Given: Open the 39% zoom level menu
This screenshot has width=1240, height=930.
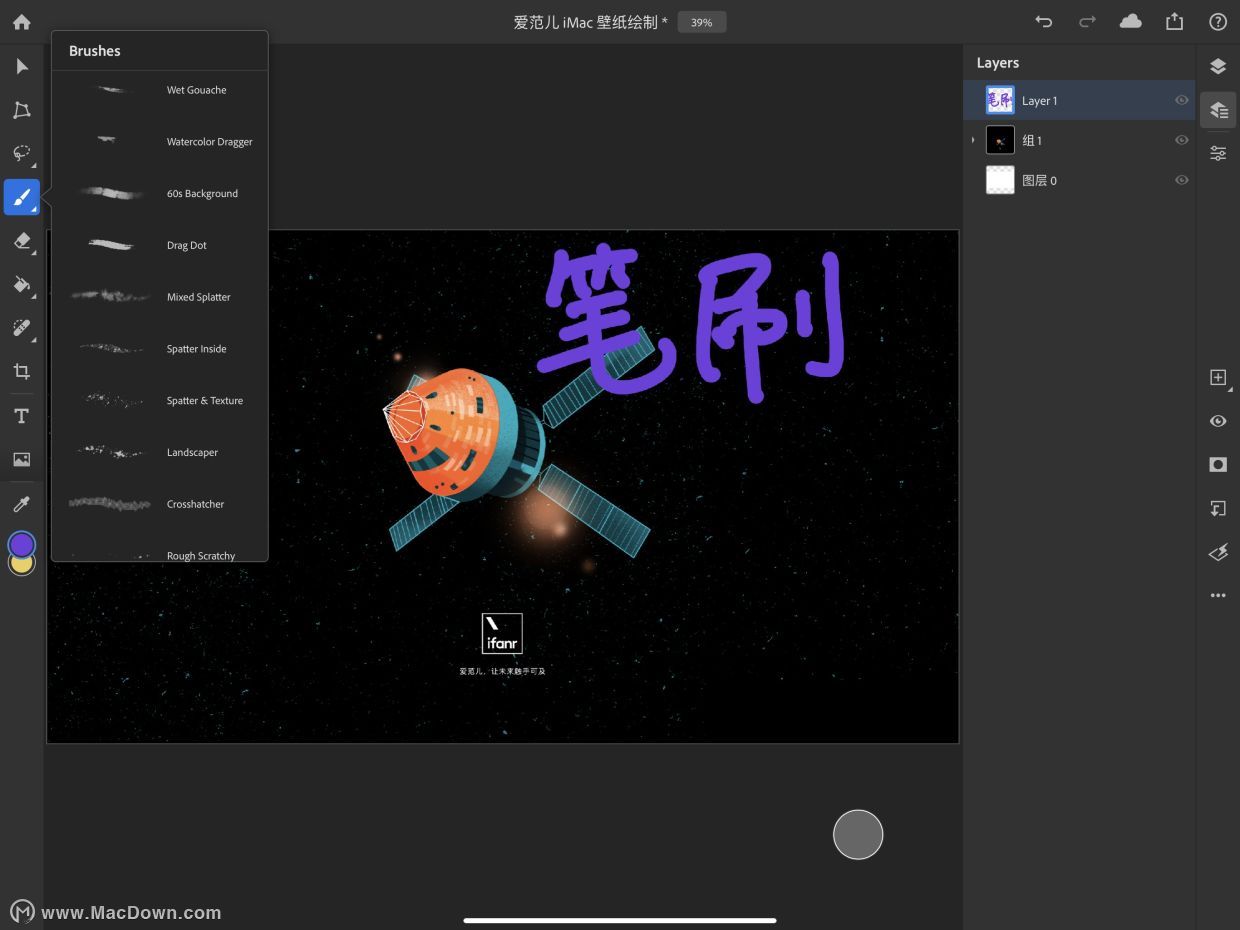Looking at the screenshot, I should click(702, 22).
